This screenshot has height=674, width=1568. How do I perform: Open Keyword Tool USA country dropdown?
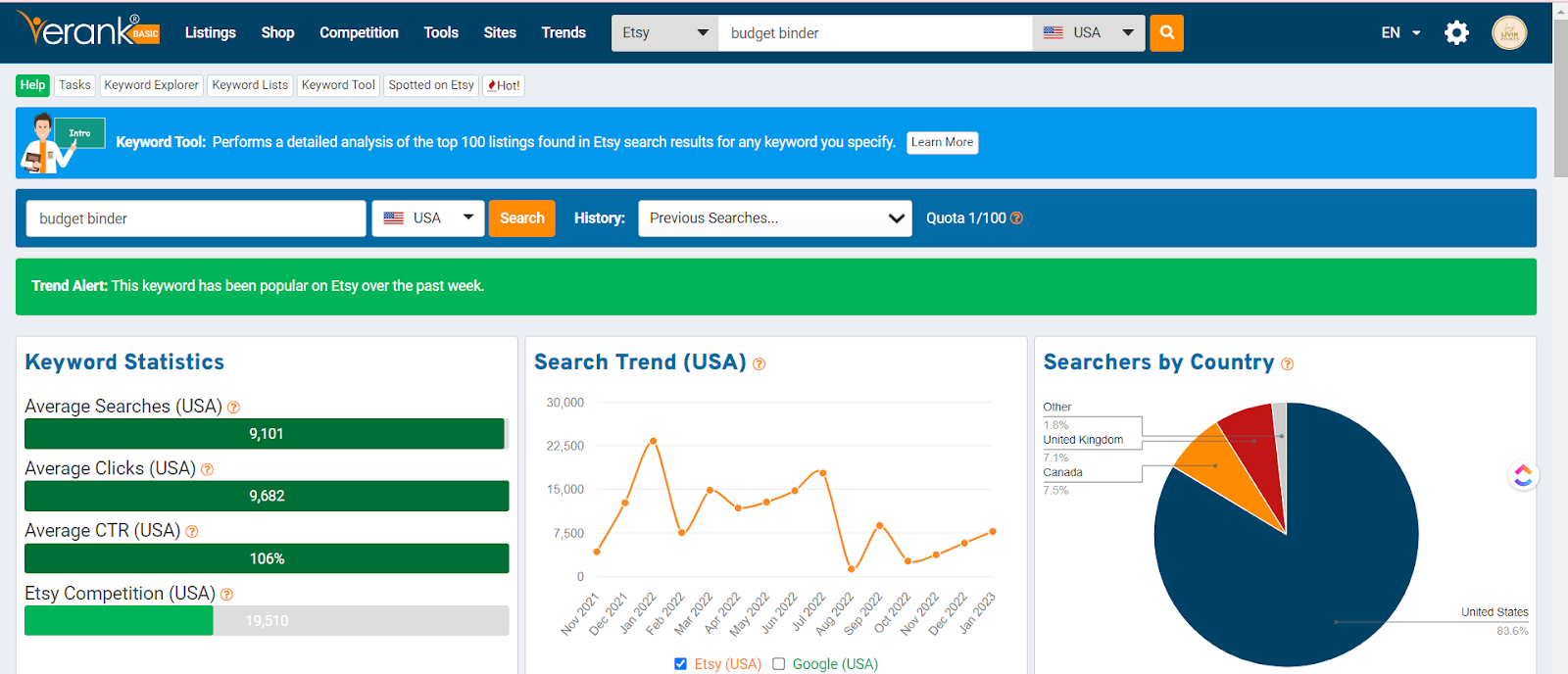point(427,218)
